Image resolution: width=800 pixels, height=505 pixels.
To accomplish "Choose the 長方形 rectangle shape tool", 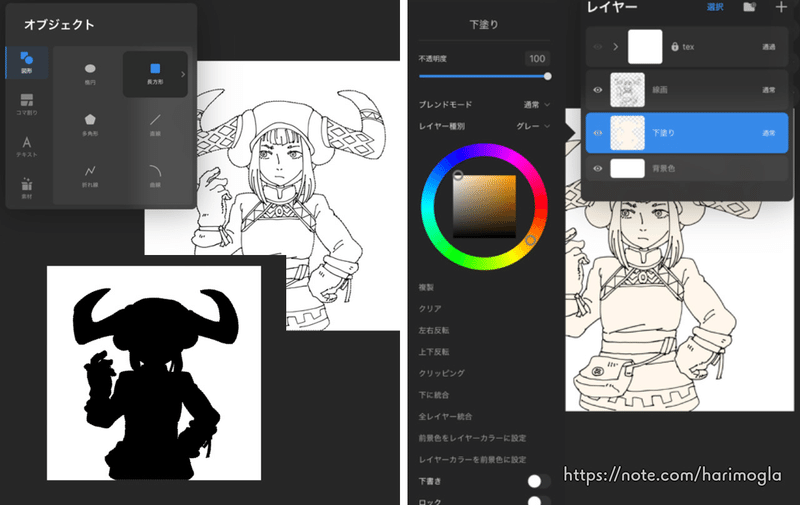I will click(x=155, y=74).
